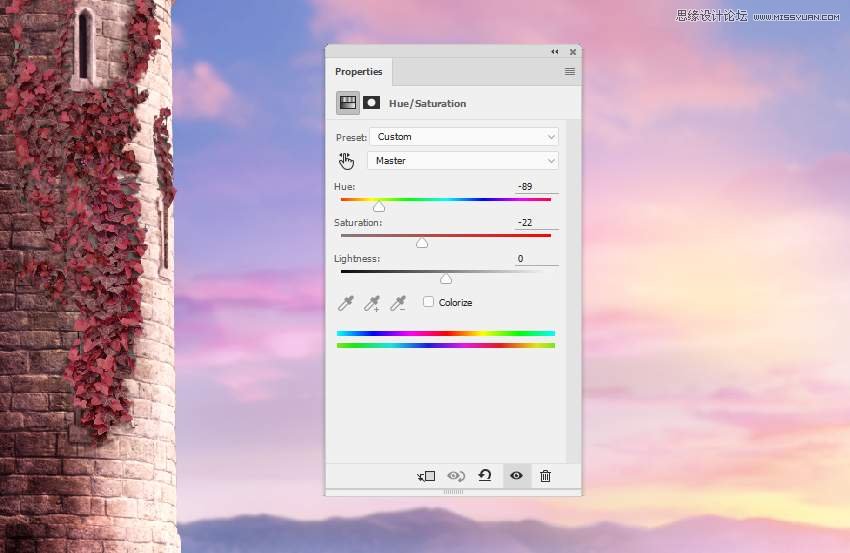View previous state of adjustment
The image size is (850, 553).
(x=456, y=476)
